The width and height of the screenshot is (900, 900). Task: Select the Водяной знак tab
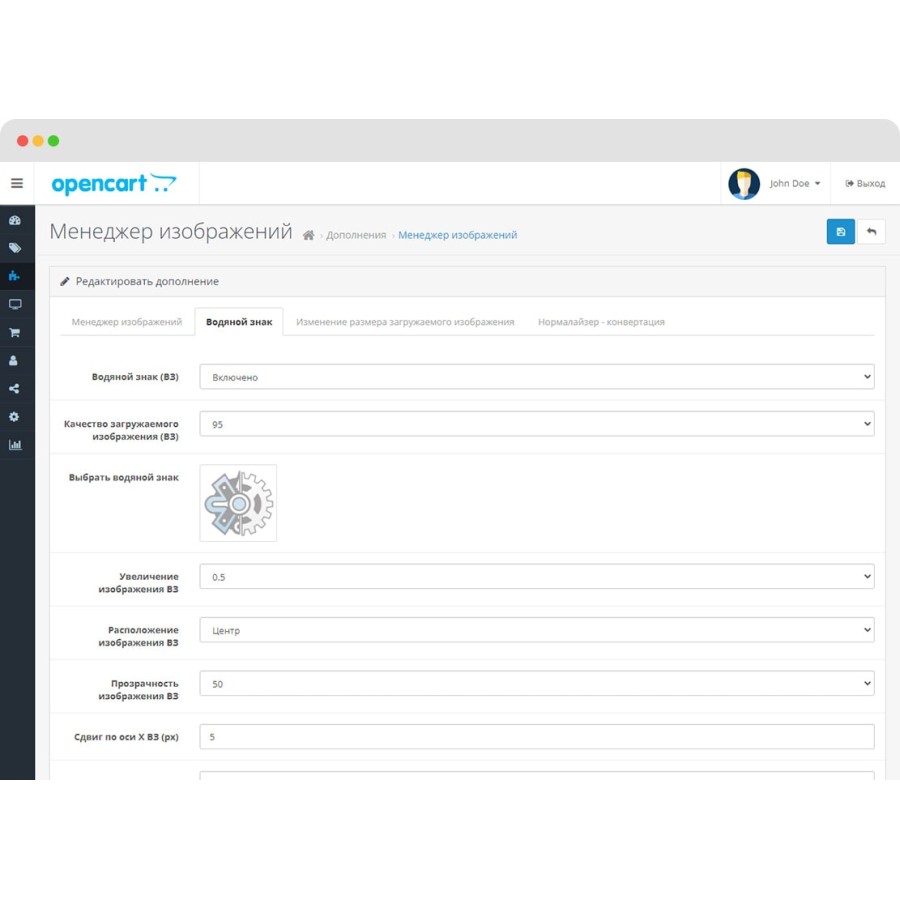[239, 322]
